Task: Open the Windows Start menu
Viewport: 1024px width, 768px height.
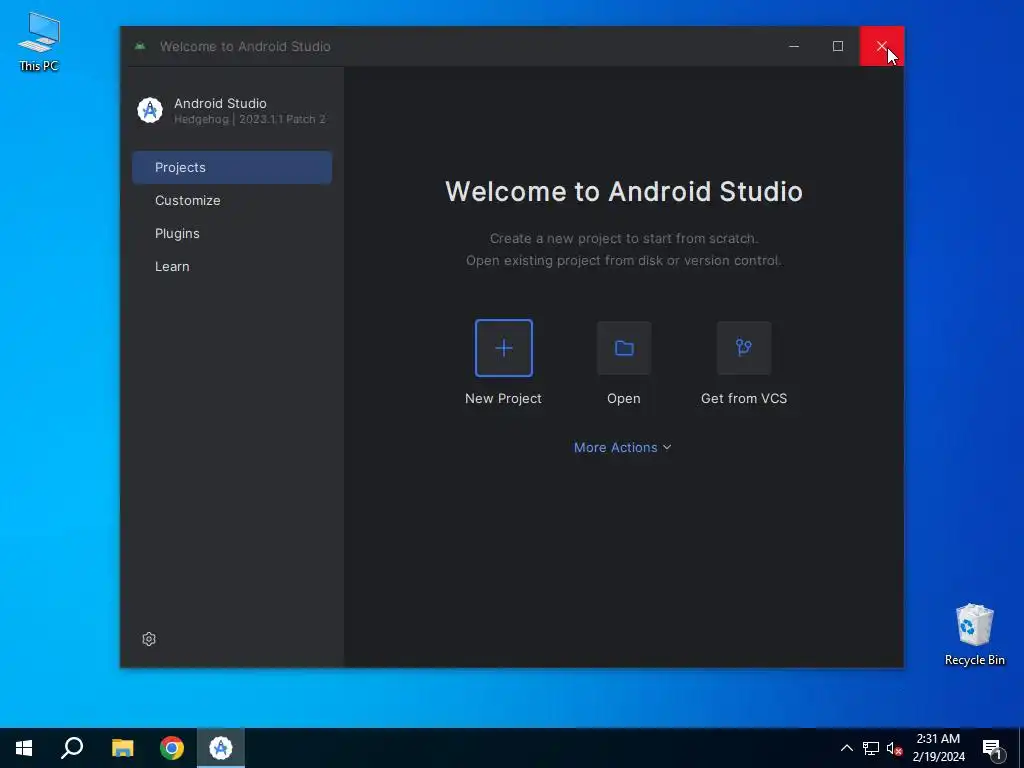Action: coord(24,748)
